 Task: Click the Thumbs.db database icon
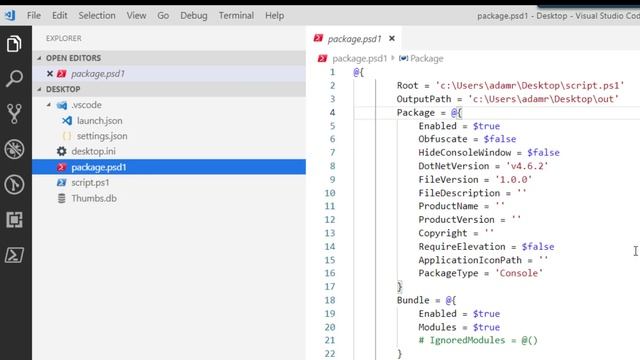pos(62,198)
